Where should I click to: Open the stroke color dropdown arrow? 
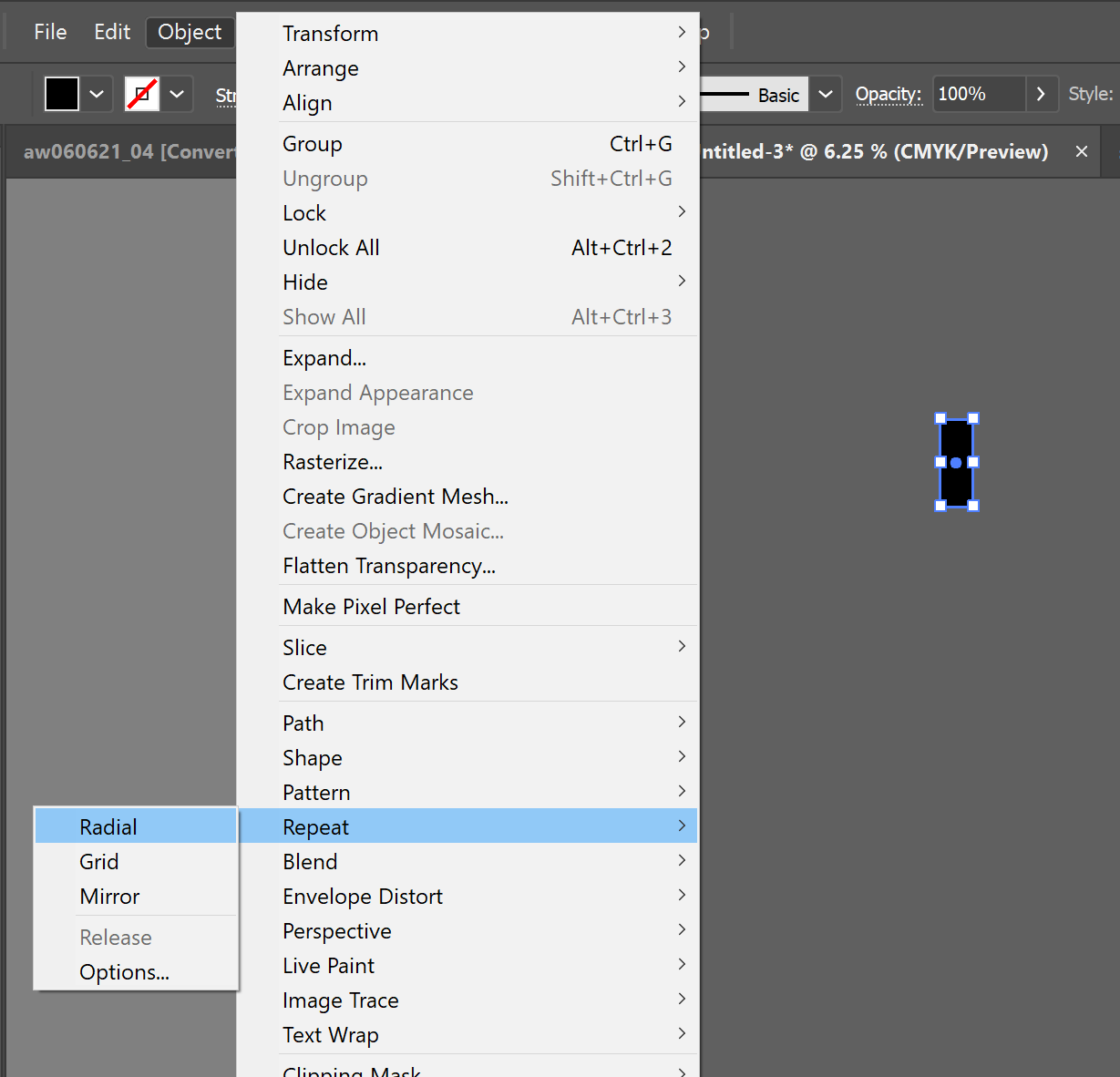[x=177, y=94]
